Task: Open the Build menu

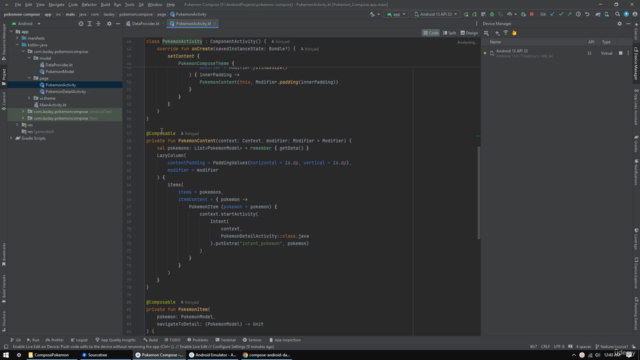Action: click(x=105, y=5)
